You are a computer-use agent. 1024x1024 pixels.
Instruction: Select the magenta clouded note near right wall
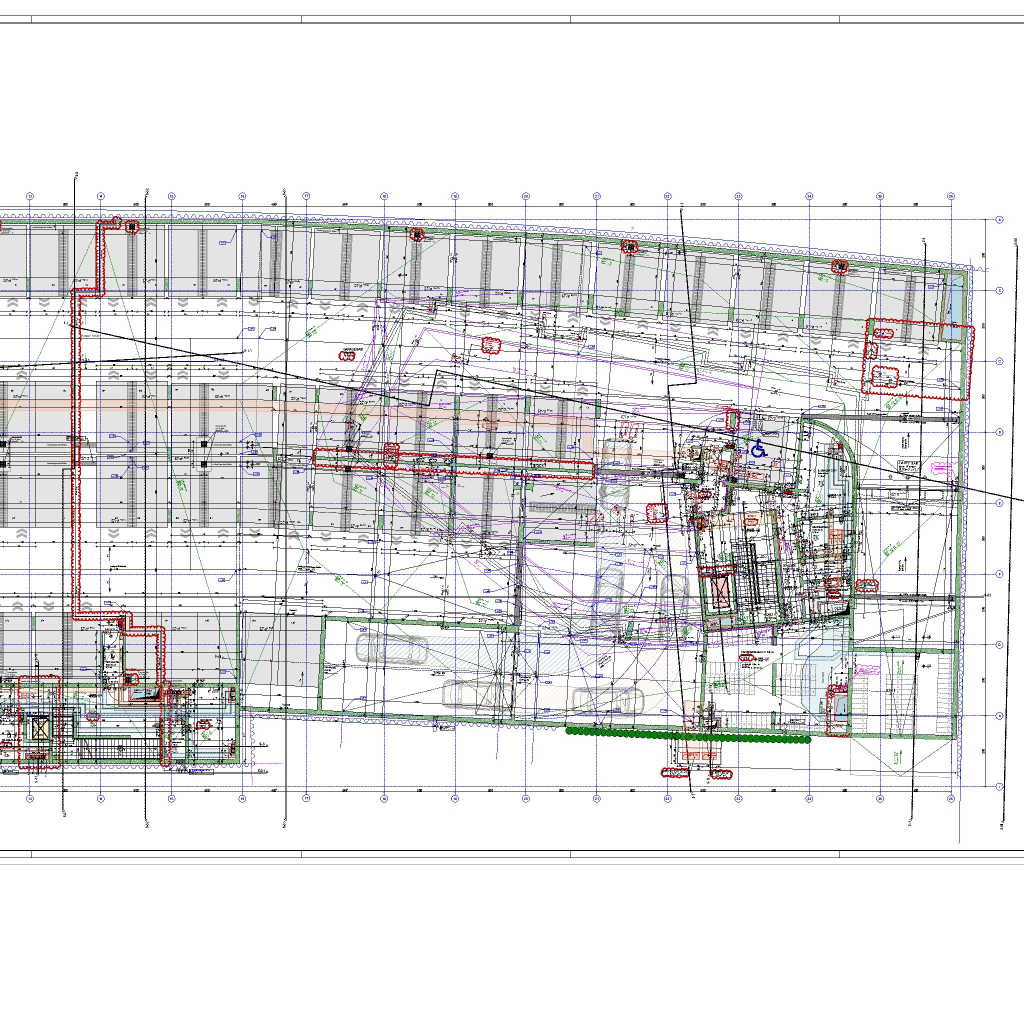tap(940, 466)
